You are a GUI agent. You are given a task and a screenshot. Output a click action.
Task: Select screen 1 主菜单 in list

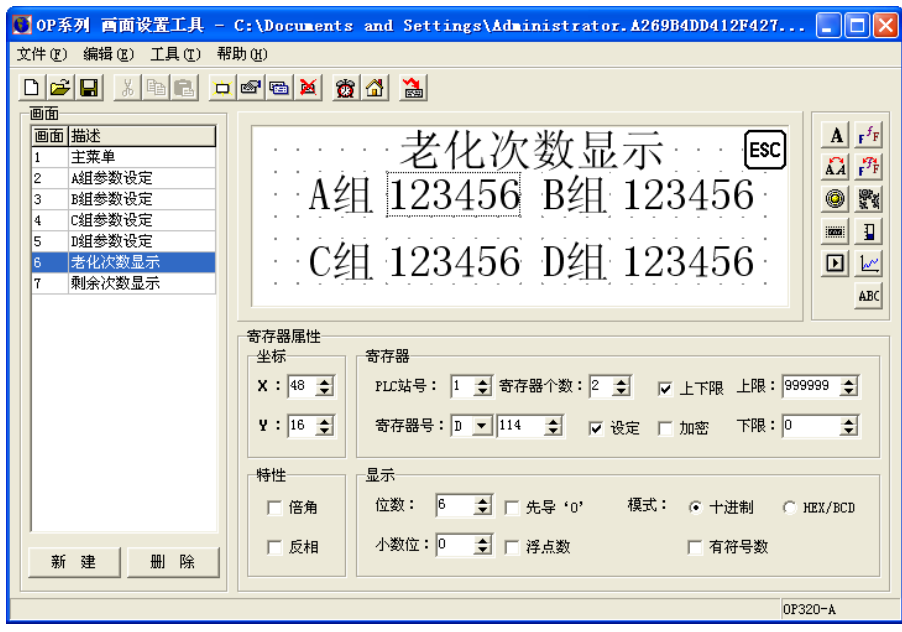click(x=124, y=157)
